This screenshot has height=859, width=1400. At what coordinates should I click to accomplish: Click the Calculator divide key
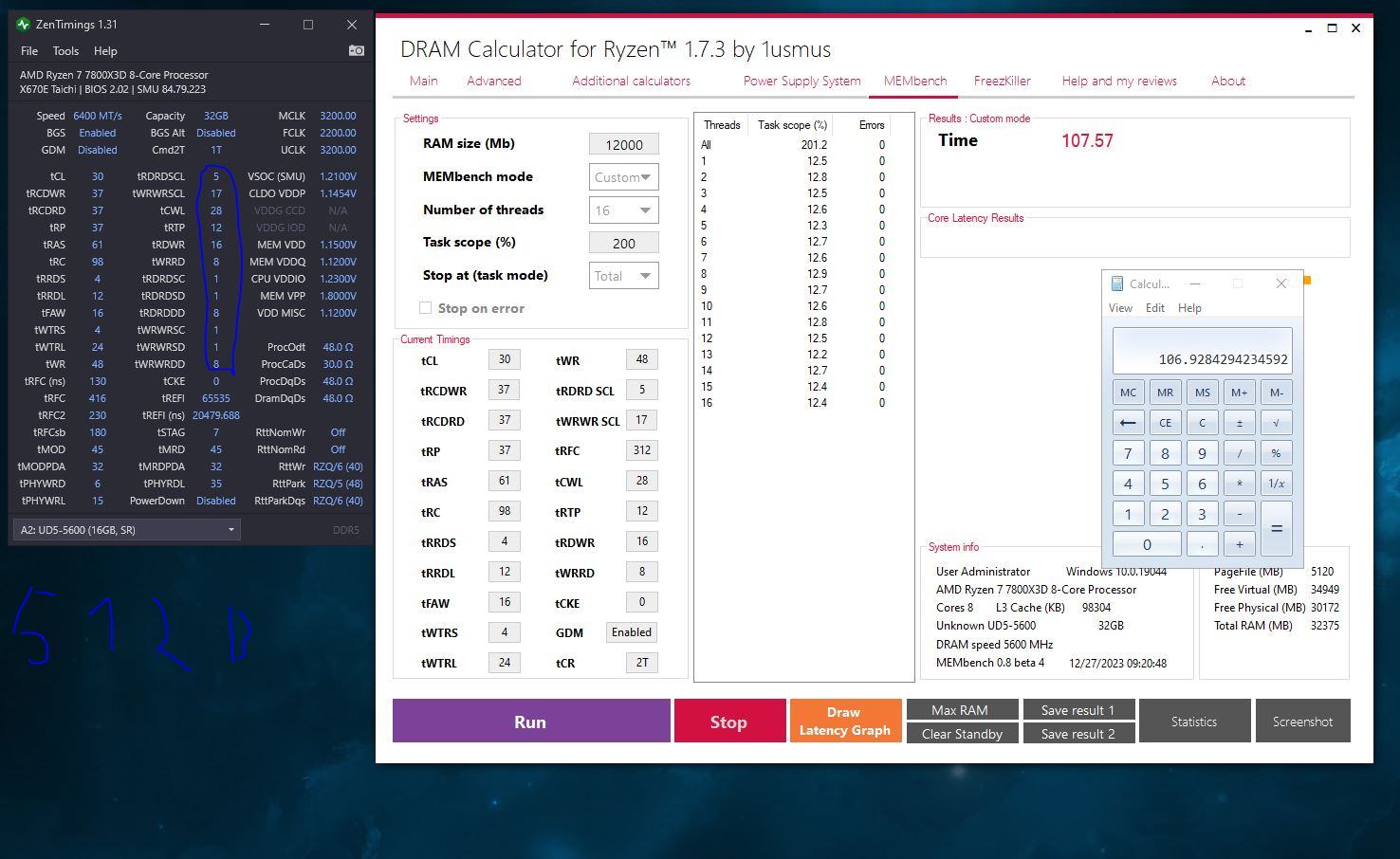[1239, 453]
